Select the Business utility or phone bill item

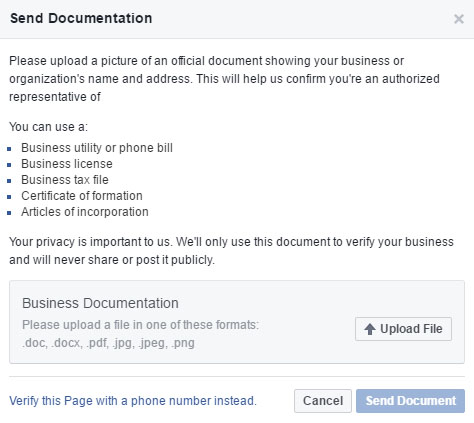[97, 148]
